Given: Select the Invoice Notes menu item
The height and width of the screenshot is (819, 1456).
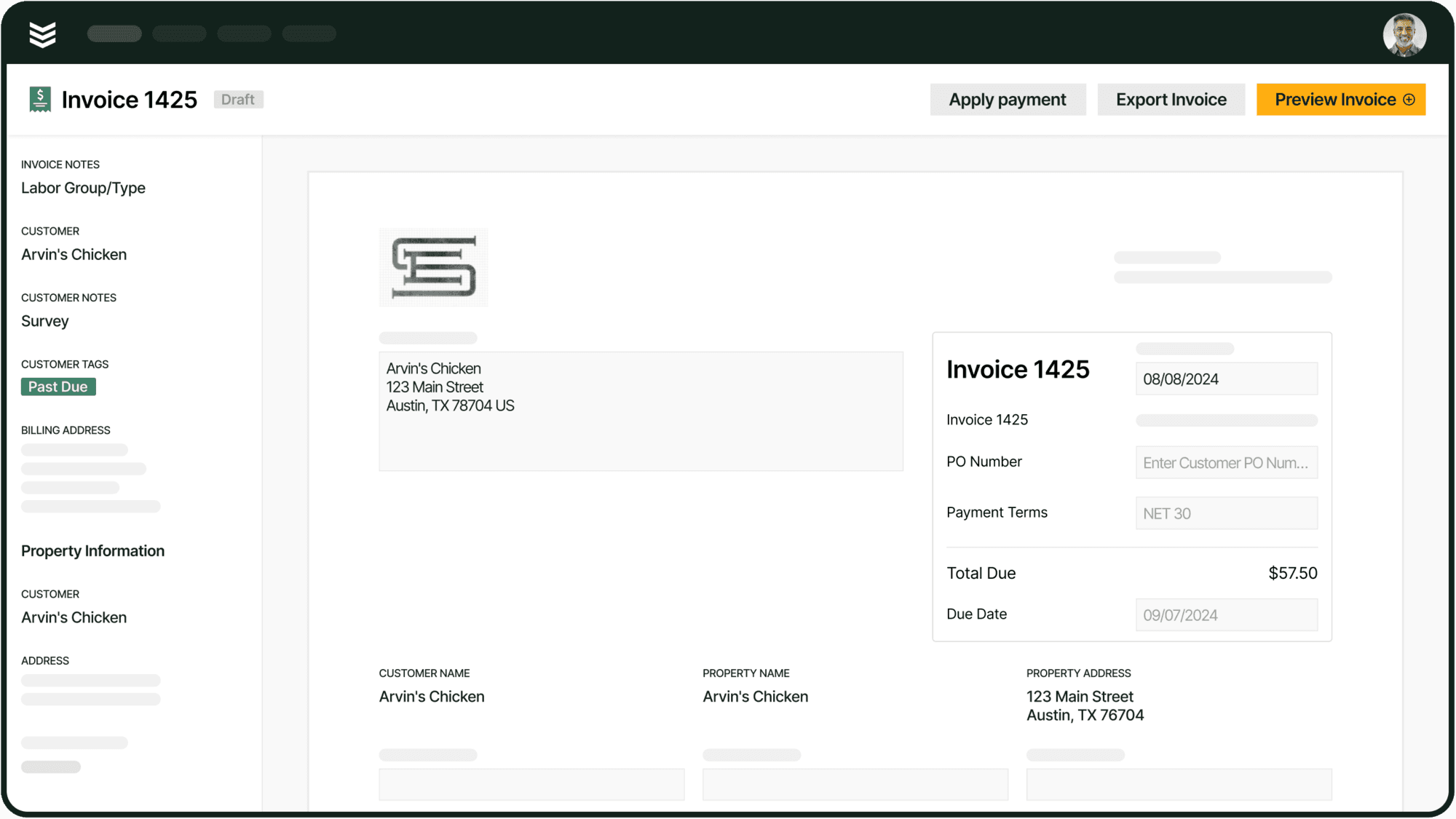Looking at the screenshot, I should click(x=60, y=164).
